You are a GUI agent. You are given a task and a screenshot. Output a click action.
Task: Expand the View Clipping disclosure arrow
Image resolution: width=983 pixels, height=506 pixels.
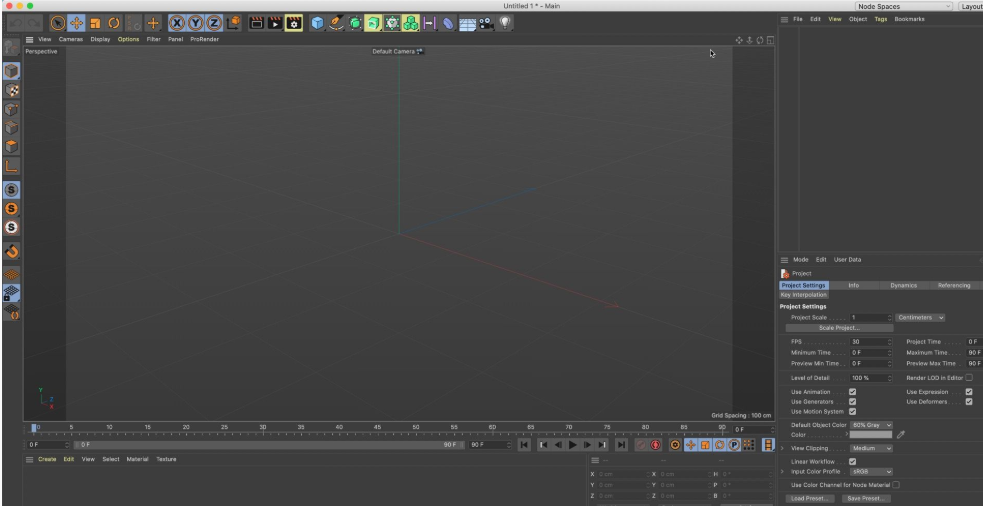click(782, 448)
